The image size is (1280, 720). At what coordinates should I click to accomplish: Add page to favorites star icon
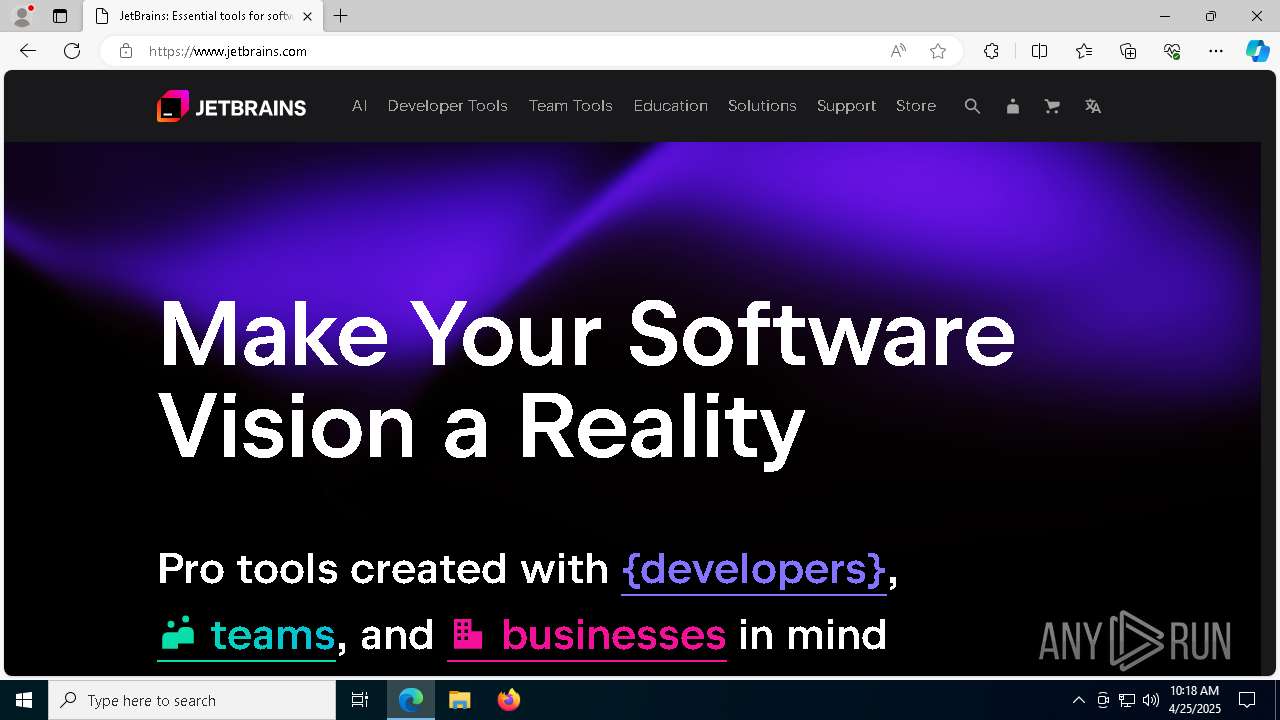click(x=938, y=51)
